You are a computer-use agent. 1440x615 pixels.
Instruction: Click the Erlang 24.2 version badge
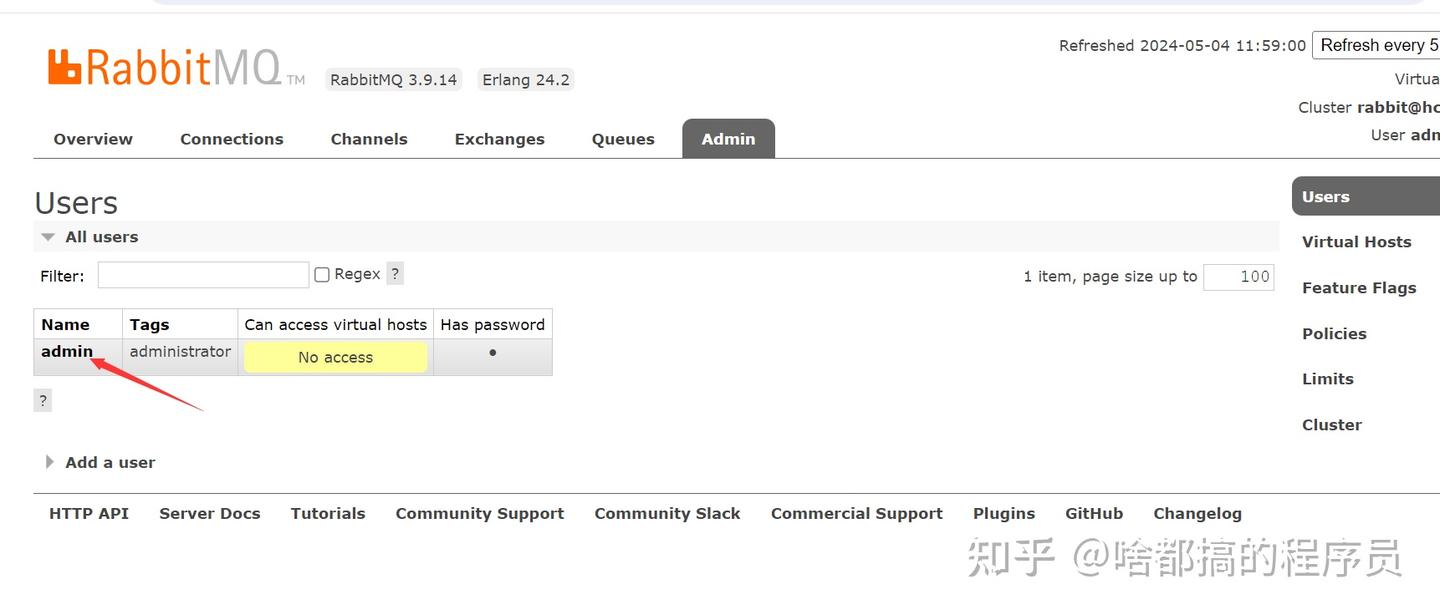tap(526, 80)
